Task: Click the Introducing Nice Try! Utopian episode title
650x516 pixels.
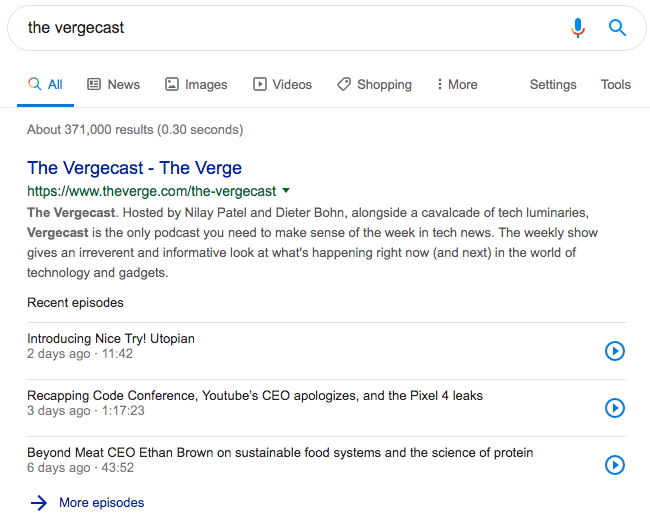Action: click(111, 339)
